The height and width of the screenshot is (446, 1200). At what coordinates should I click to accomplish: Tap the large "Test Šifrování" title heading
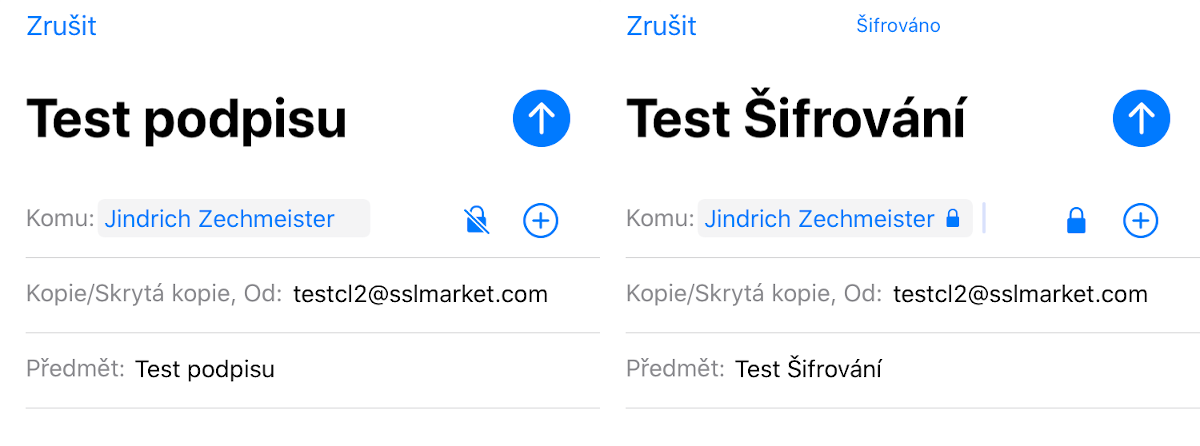pyautogui.click(x=796, y=119)
